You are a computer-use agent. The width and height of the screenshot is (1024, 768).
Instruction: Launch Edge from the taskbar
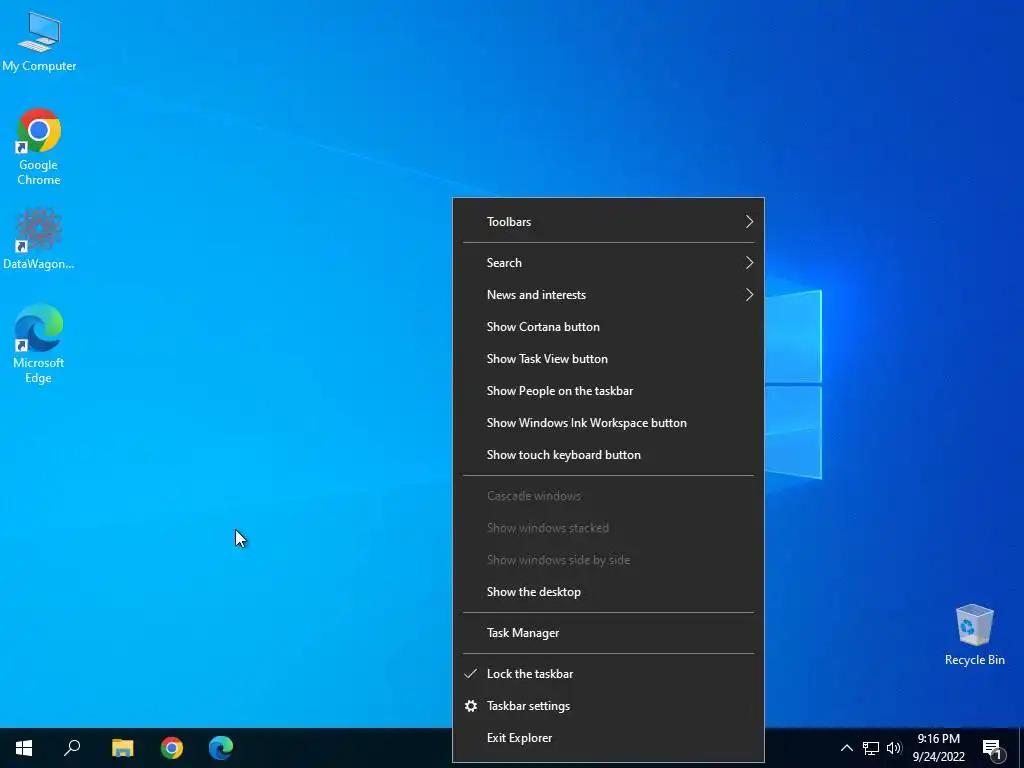click(221, 748)
